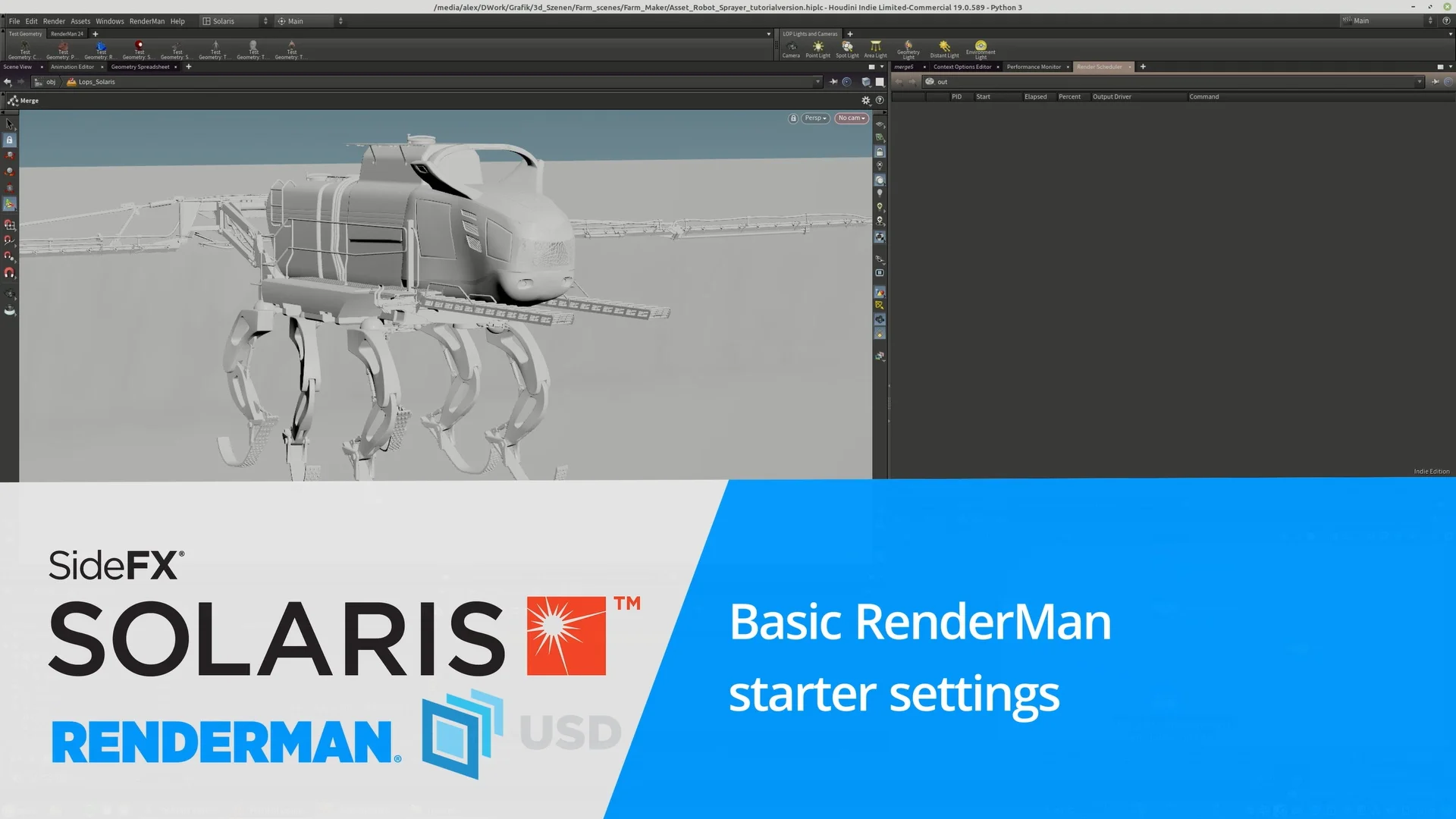
Task: Expand the out path dropdown in Render Scheduler
Action: coord(1419,82)
